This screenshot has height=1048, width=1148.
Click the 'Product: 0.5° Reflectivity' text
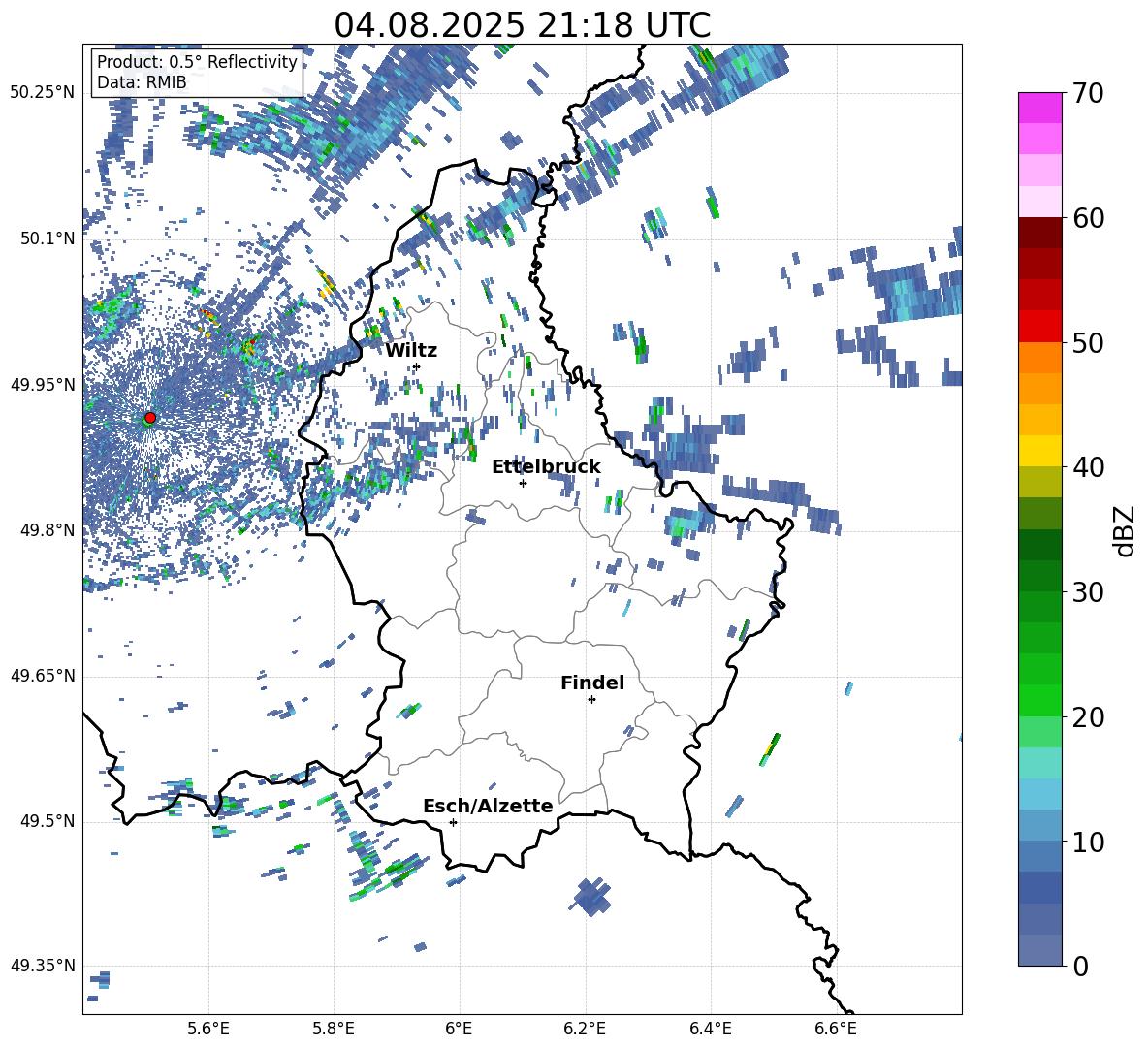(197, 62)
